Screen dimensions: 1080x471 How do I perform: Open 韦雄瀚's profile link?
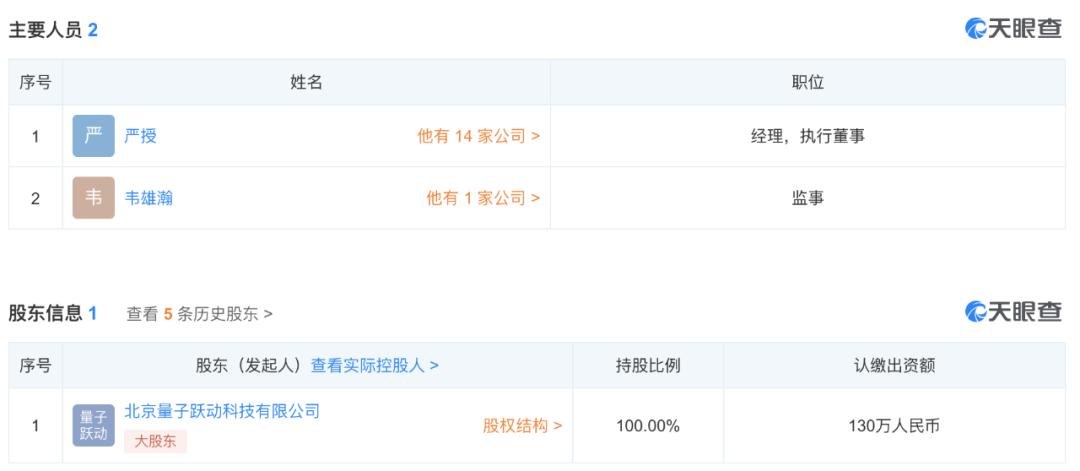pyautogui.click(x=148, y=198)
